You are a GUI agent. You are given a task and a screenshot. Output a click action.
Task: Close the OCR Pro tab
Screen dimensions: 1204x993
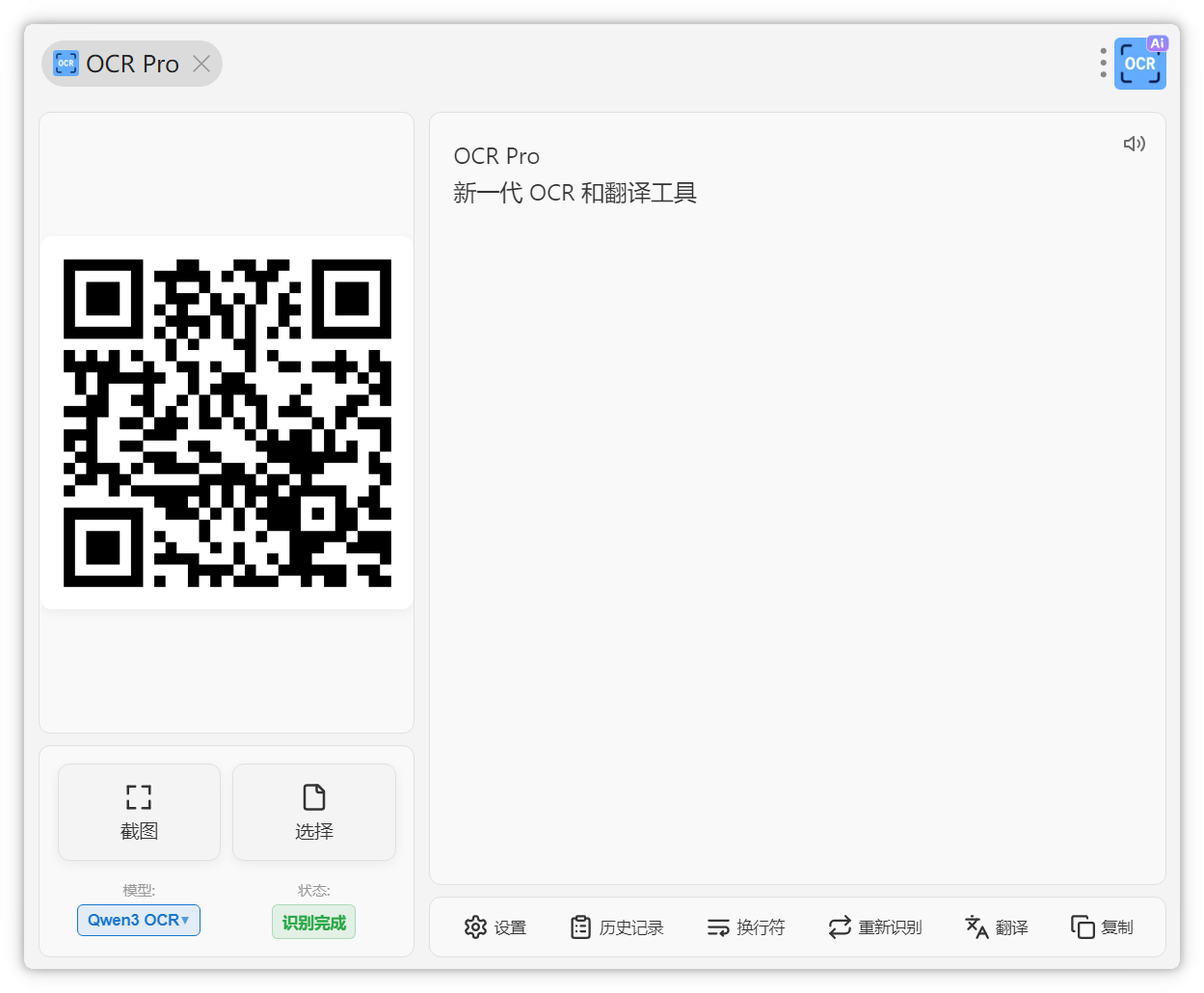coord(201,64)
